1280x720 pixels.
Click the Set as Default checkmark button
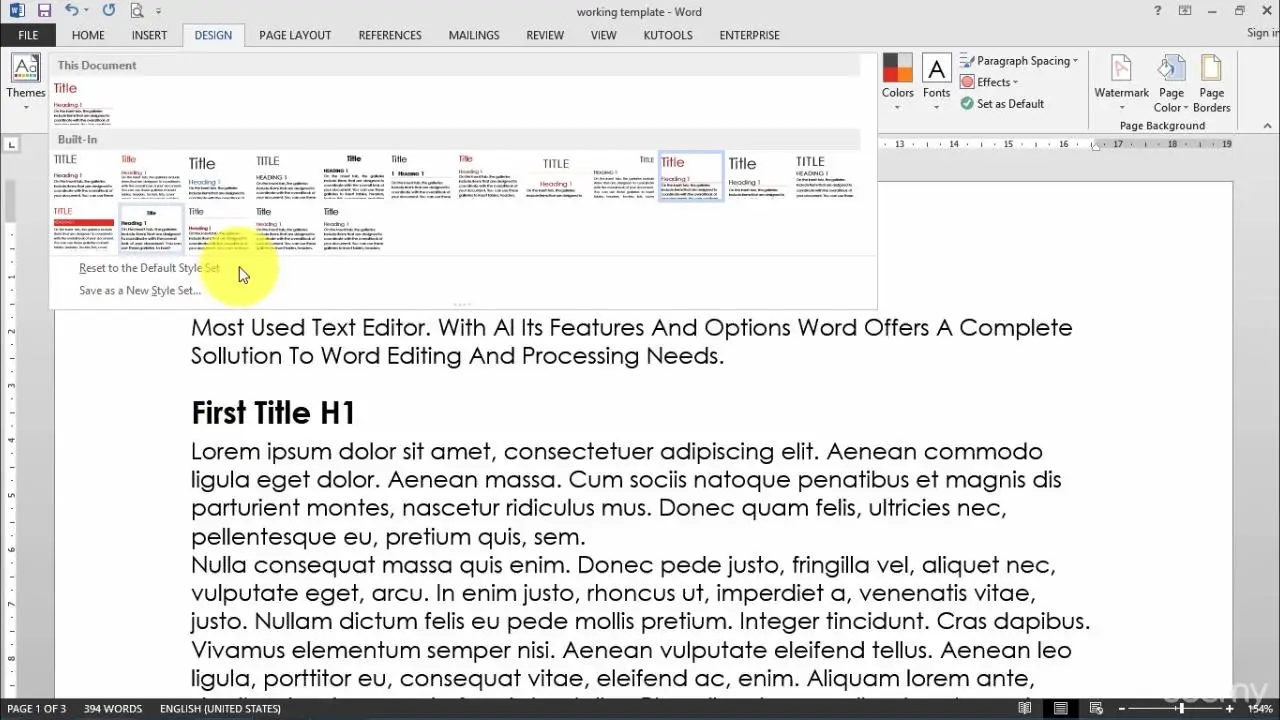coord(1002,104)
